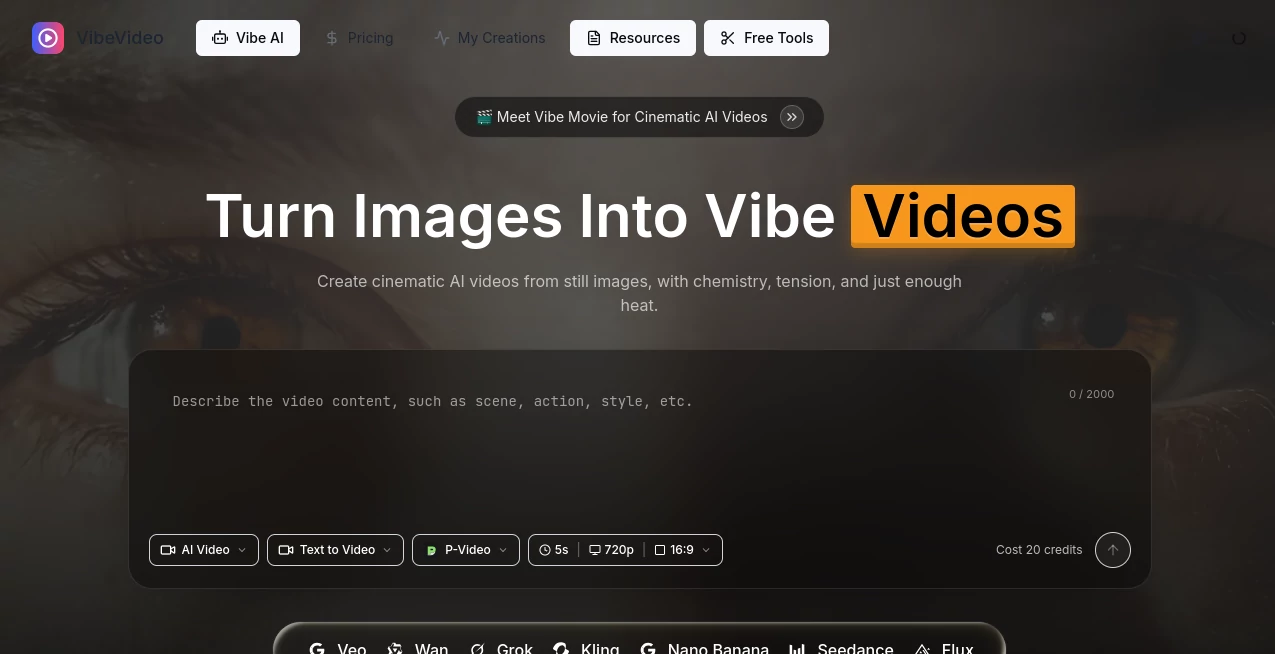Select the Nano Banana model
Image resolution: width=1275 pixels, height=654 pixels.
(x=704, y=647)
